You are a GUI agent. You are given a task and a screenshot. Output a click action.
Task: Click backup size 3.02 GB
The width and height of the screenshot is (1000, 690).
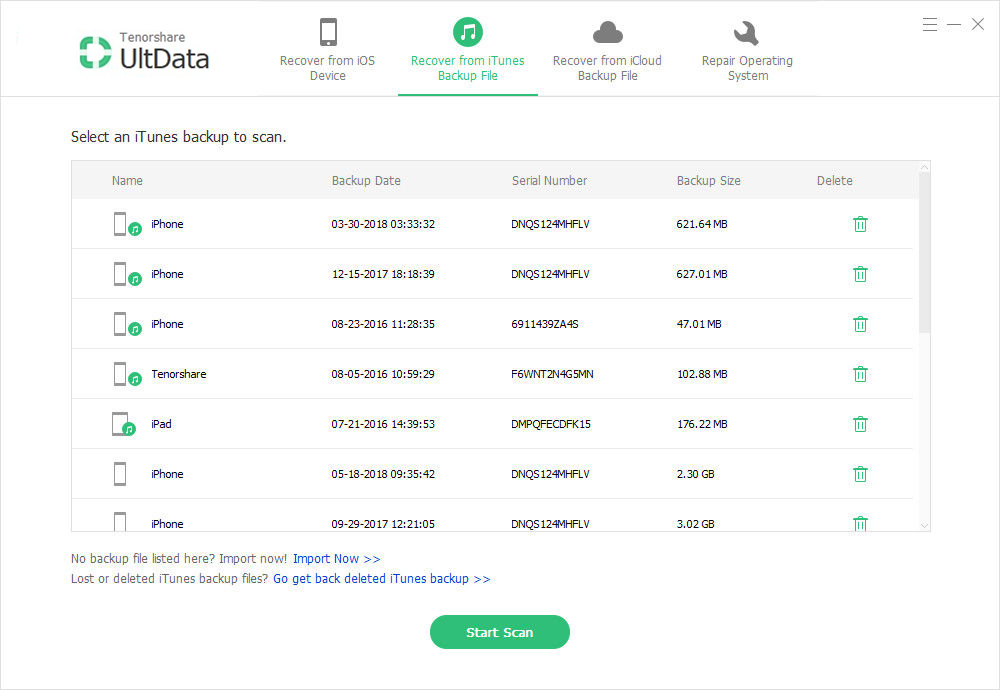[695, 524]
